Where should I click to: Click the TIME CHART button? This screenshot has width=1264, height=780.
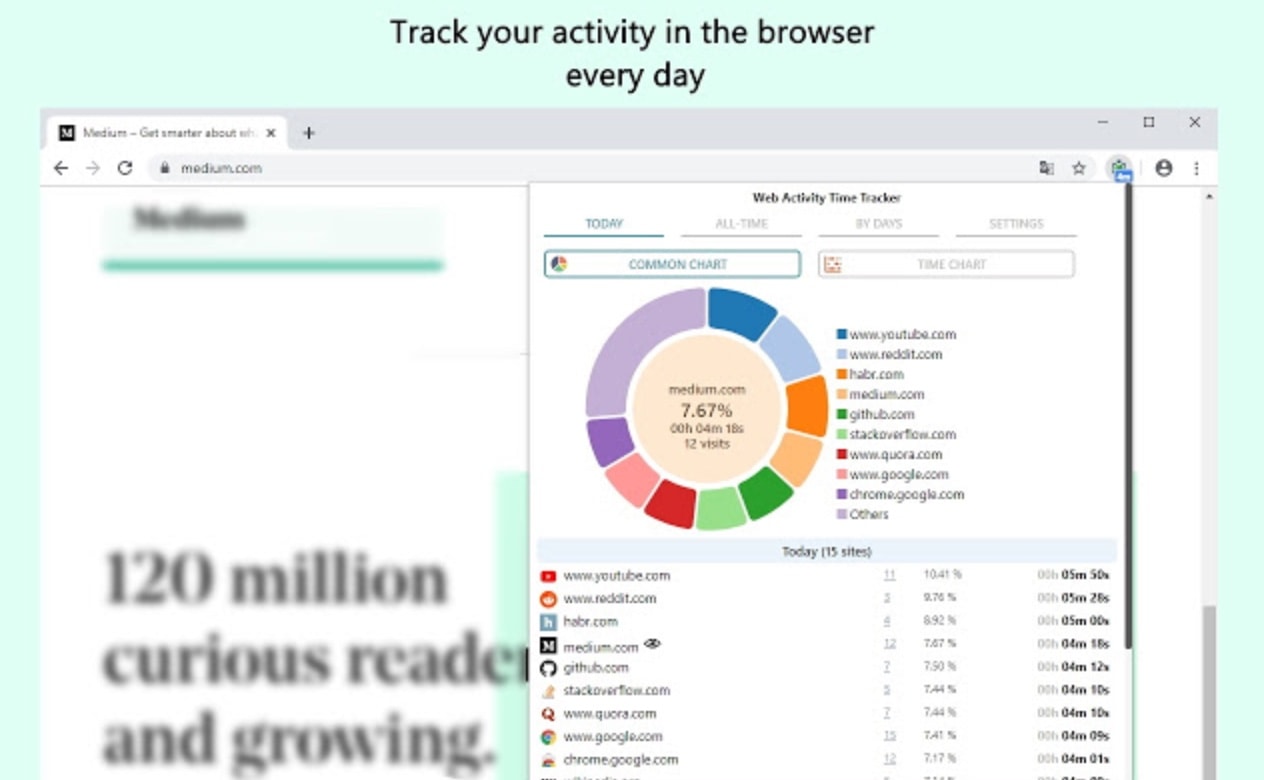coord(946,264)
